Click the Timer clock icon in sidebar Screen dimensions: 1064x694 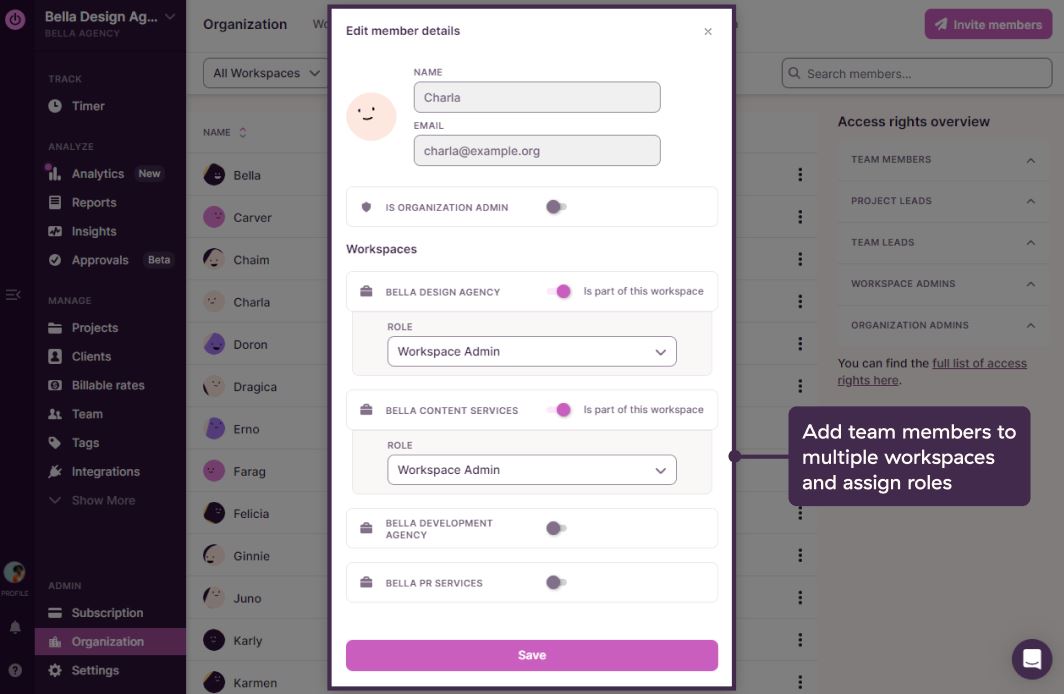(x=55, y=106)
